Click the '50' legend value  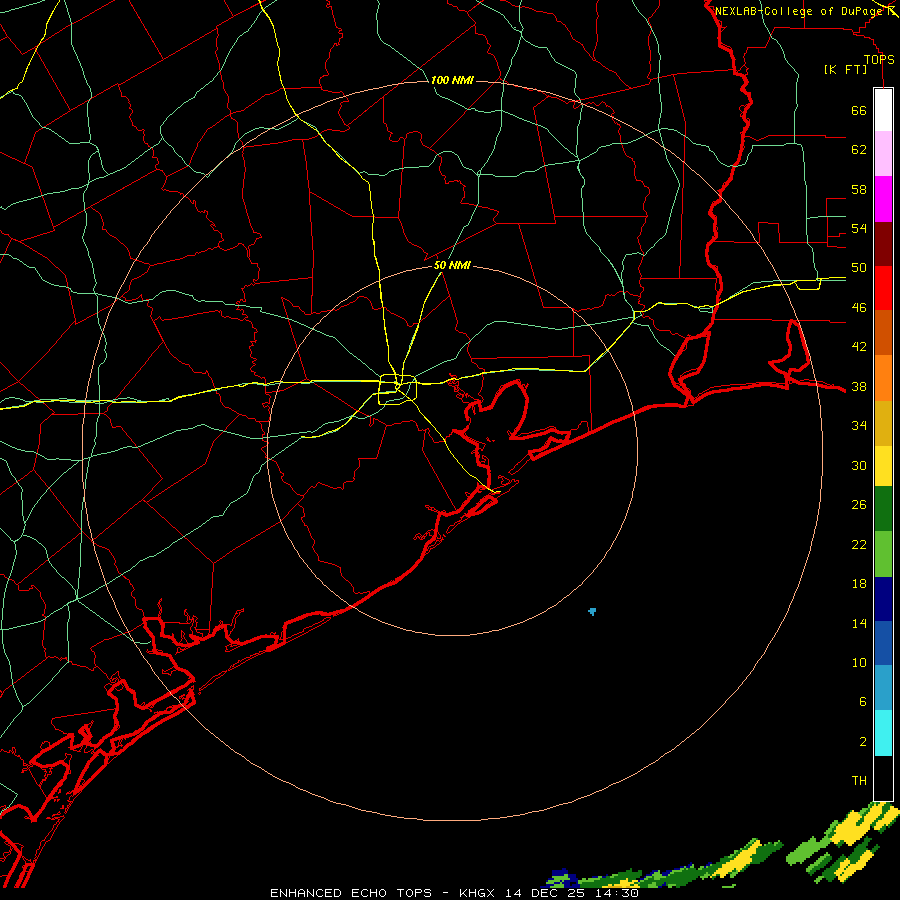[x=859, y=268]
